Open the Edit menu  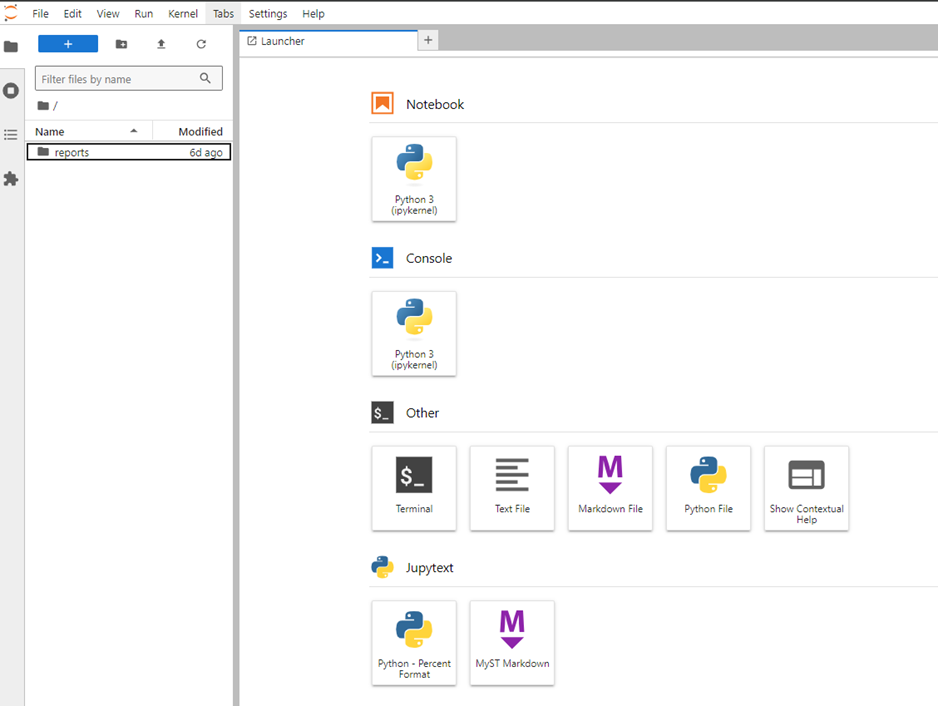(72, 13)
